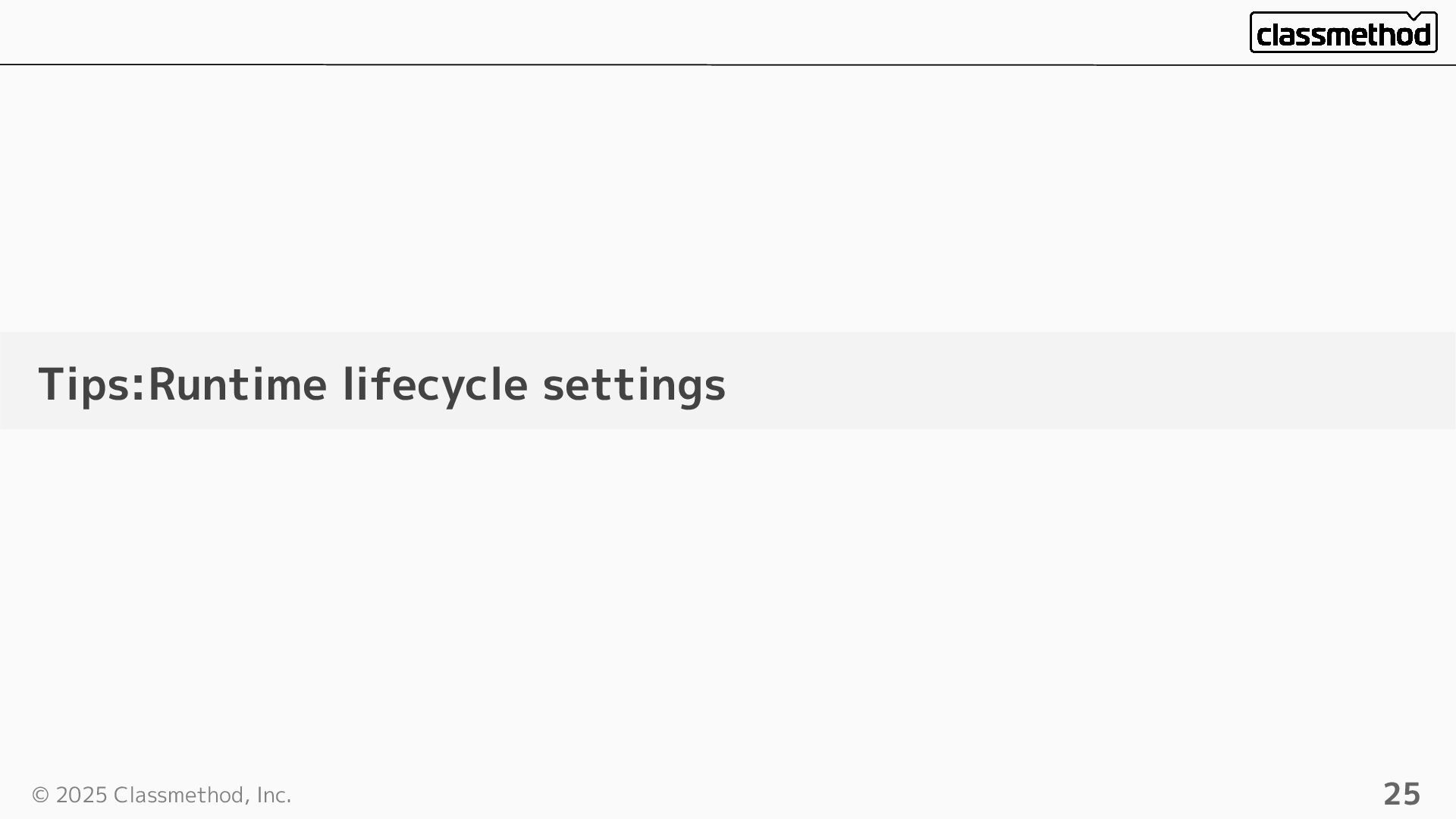The image size is (1456, 819).
Task: Click "Inc." at the end of the footer
Action: coord(274,795)
